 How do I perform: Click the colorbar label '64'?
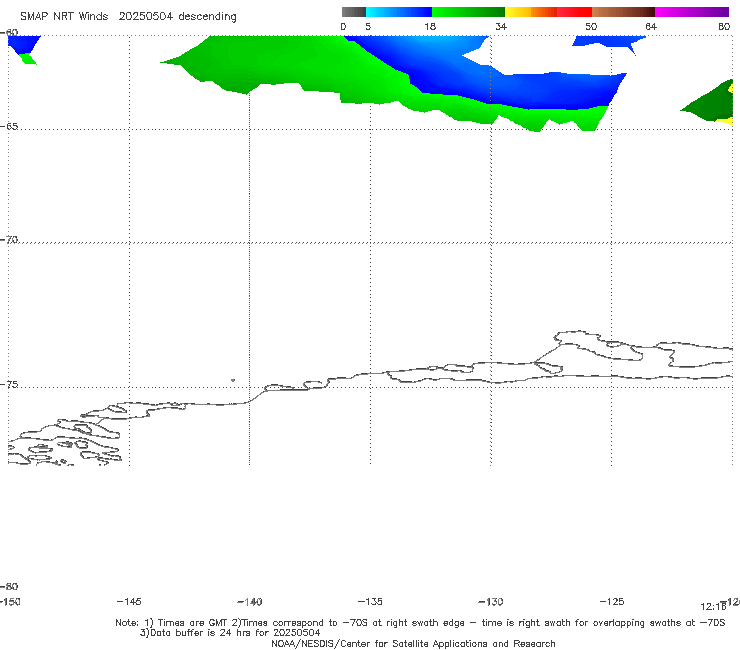(x=651, y=27)
